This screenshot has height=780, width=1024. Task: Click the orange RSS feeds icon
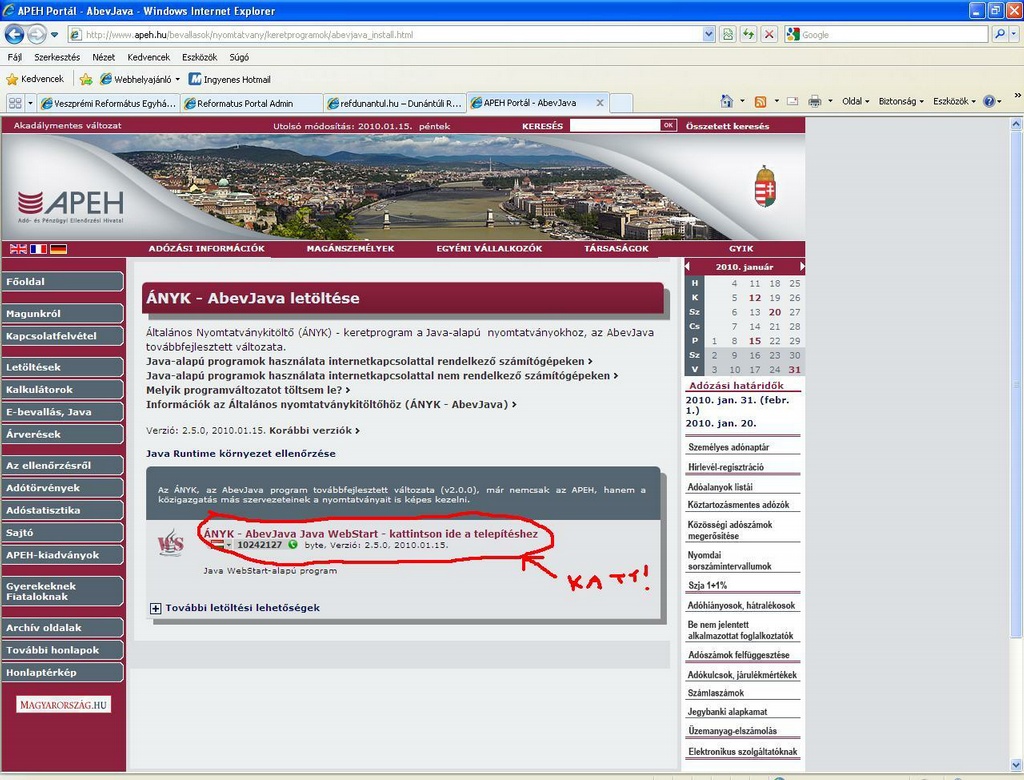tap(760, 101)
